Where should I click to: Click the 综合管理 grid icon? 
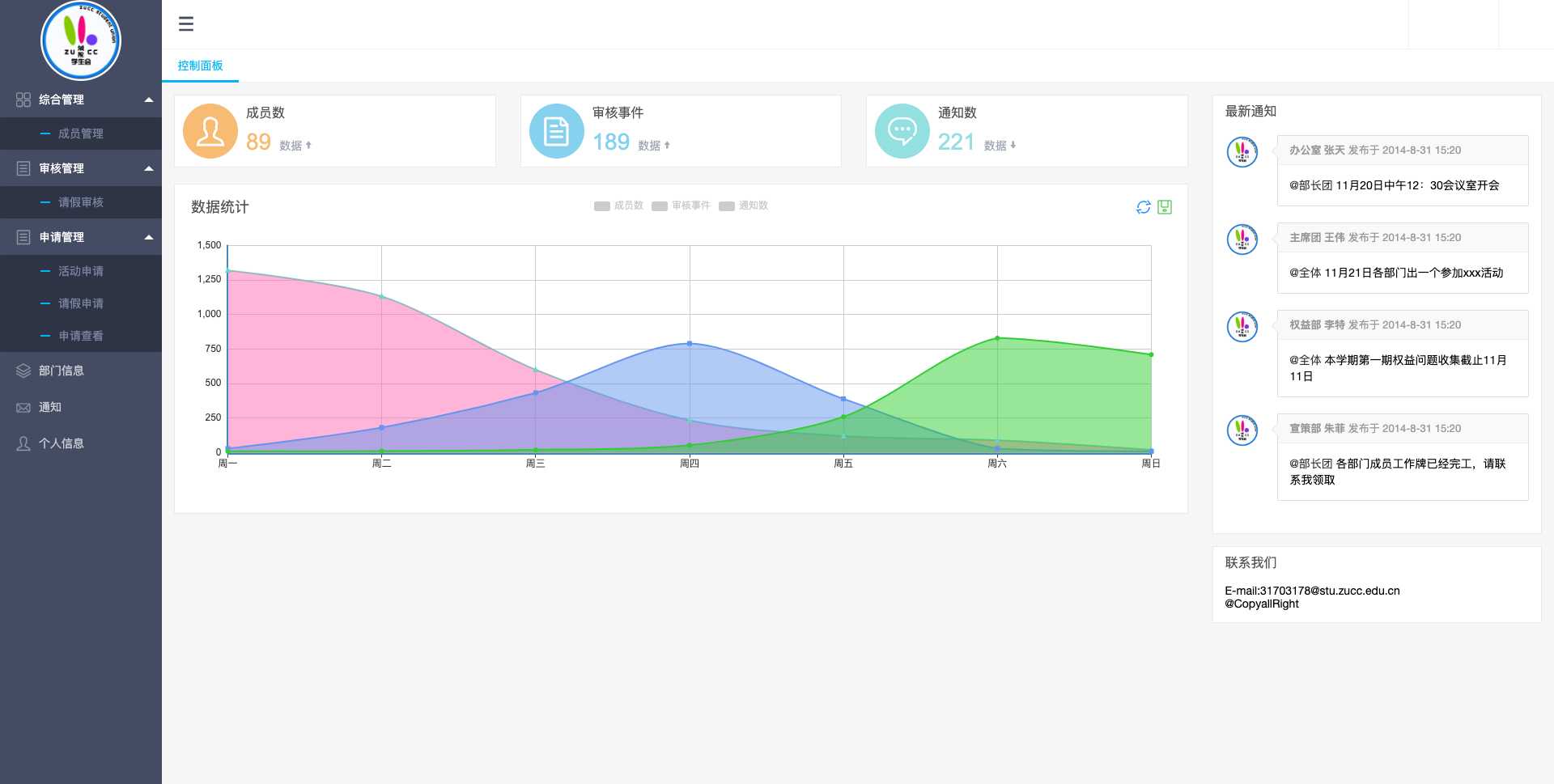[23, 100]
